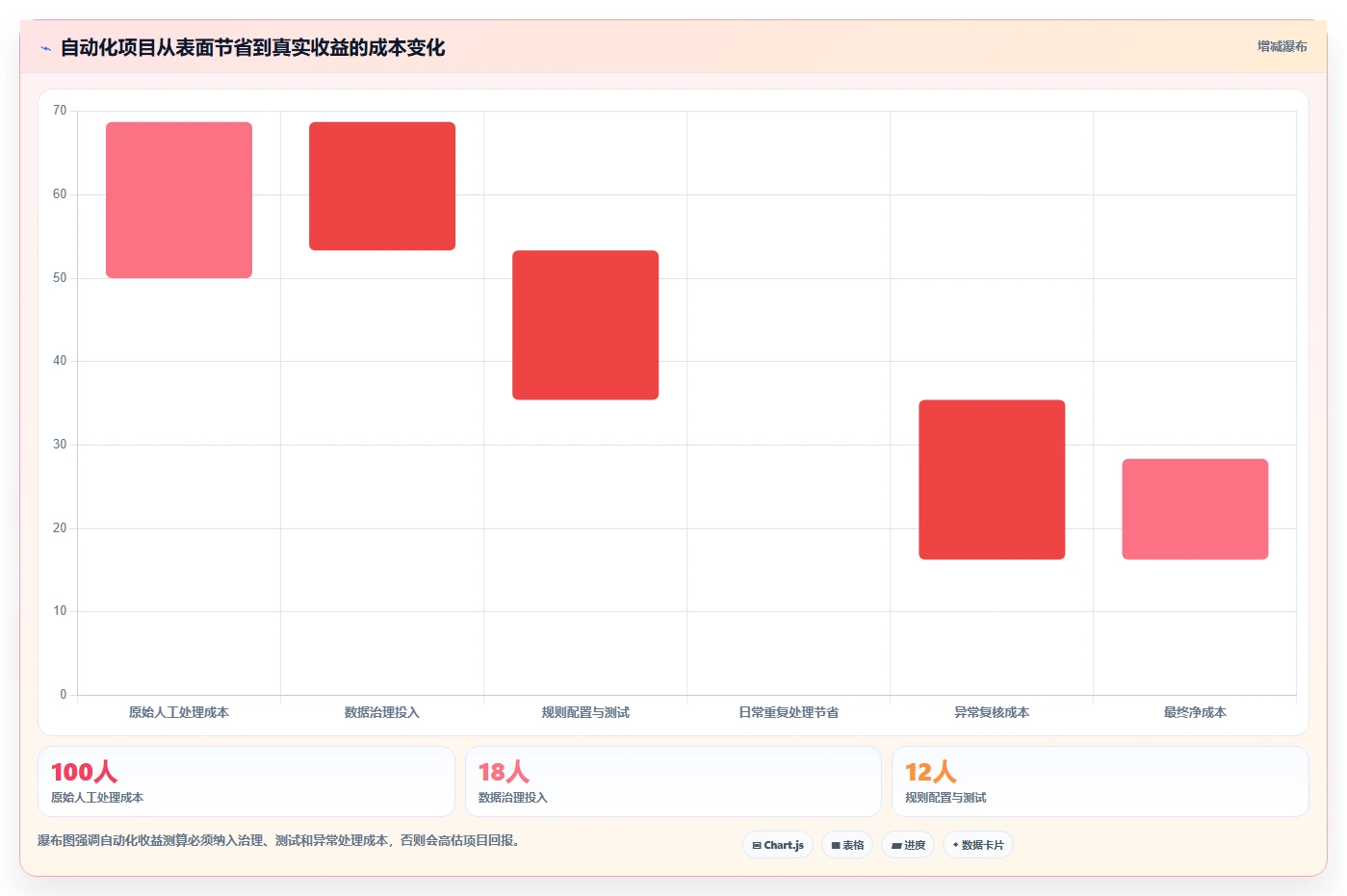Viewport: 1347px width, 896px height.
Task: Click x-axis label 最终净成本
Action: pos(1195,713)
